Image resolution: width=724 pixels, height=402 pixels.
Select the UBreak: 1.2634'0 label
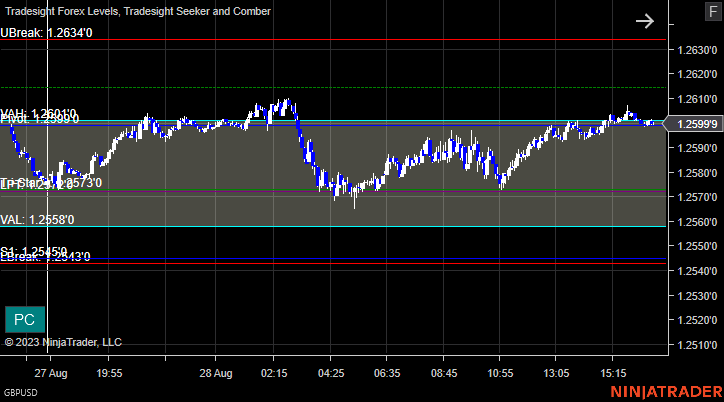tap(46, 33)
